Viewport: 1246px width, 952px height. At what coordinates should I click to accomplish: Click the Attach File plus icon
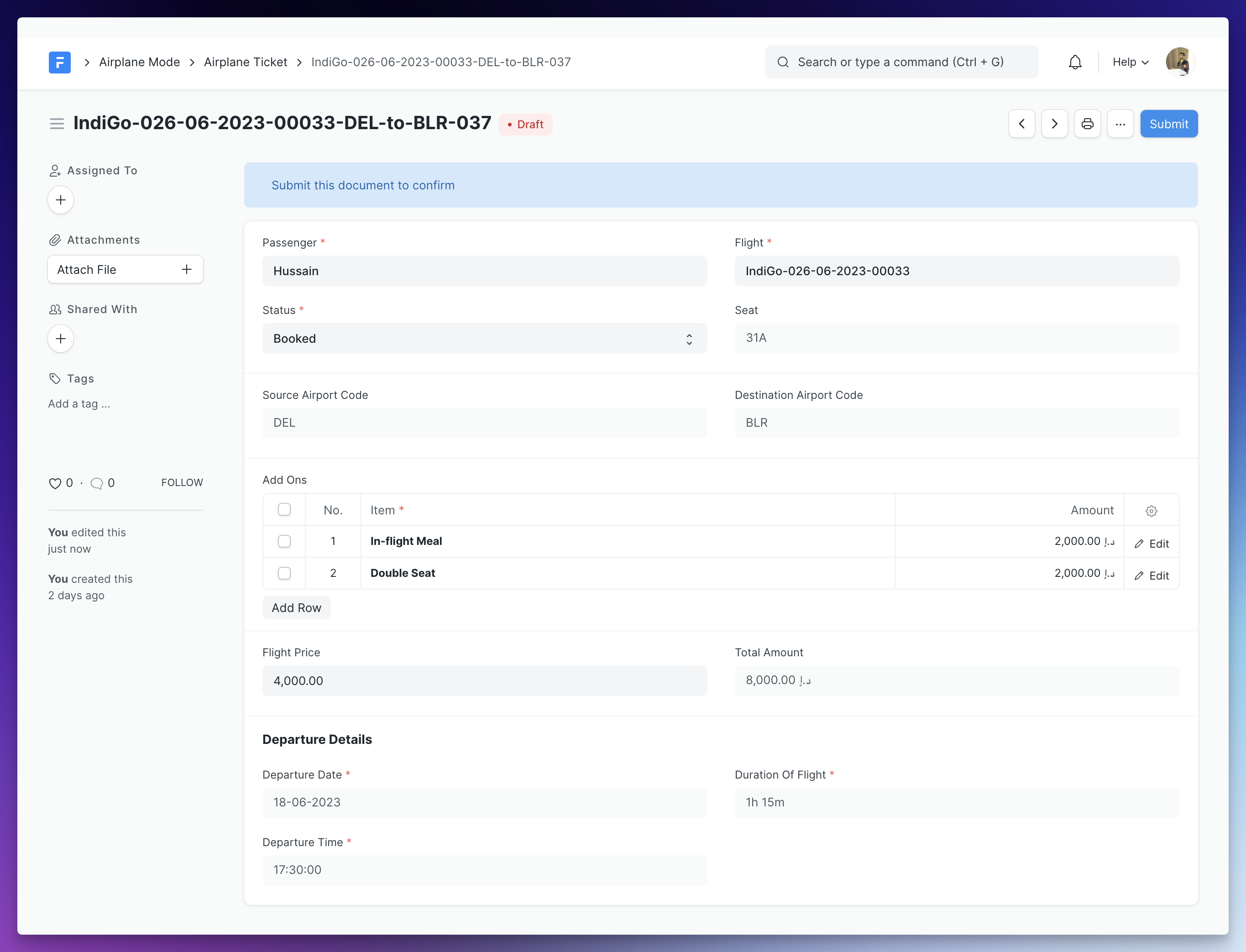pos(187,269)
